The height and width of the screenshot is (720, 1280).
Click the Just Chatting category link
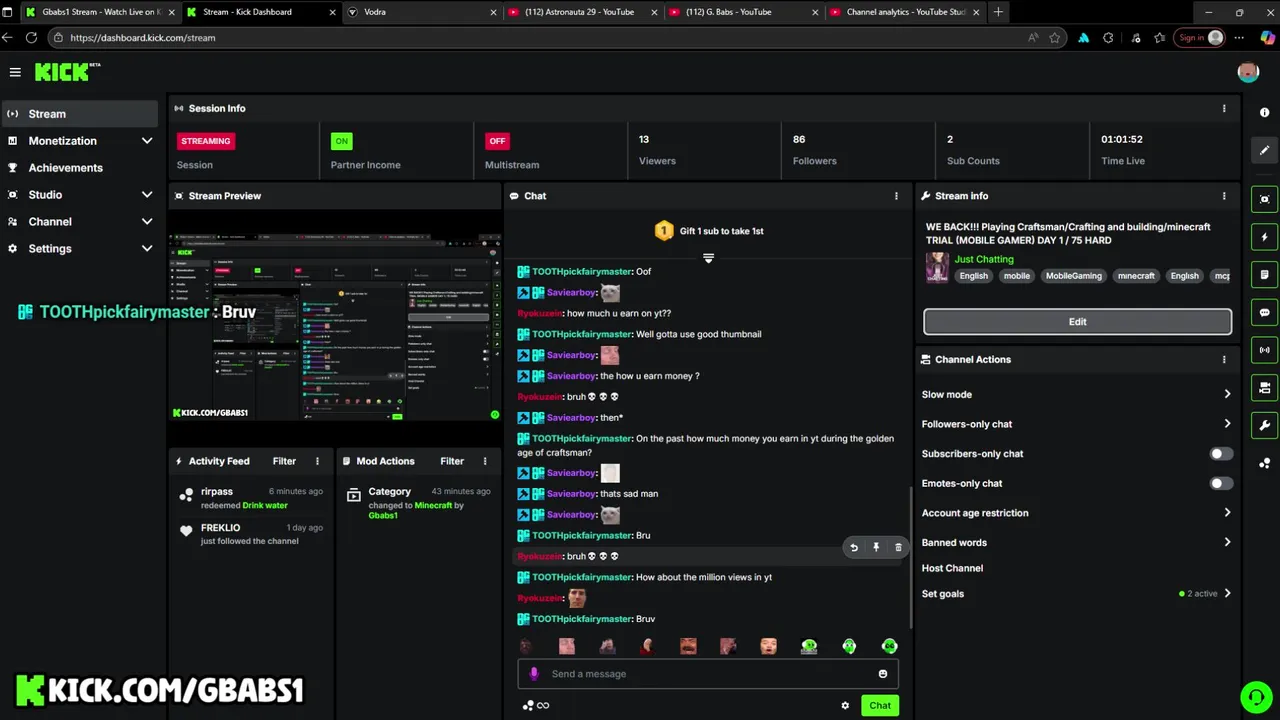pyautogui.click(x=984, y=259)
